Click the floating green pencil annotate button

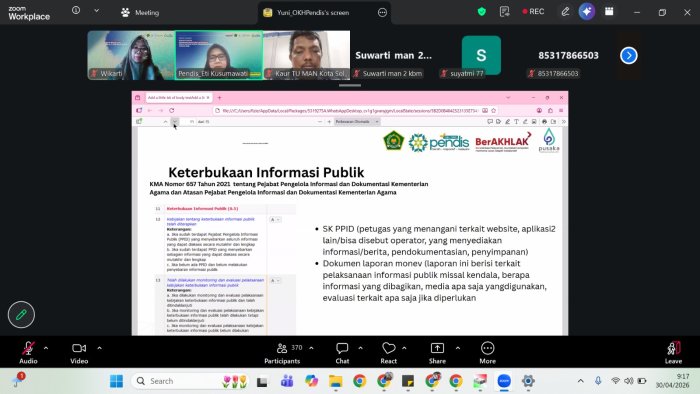point(21,315)
